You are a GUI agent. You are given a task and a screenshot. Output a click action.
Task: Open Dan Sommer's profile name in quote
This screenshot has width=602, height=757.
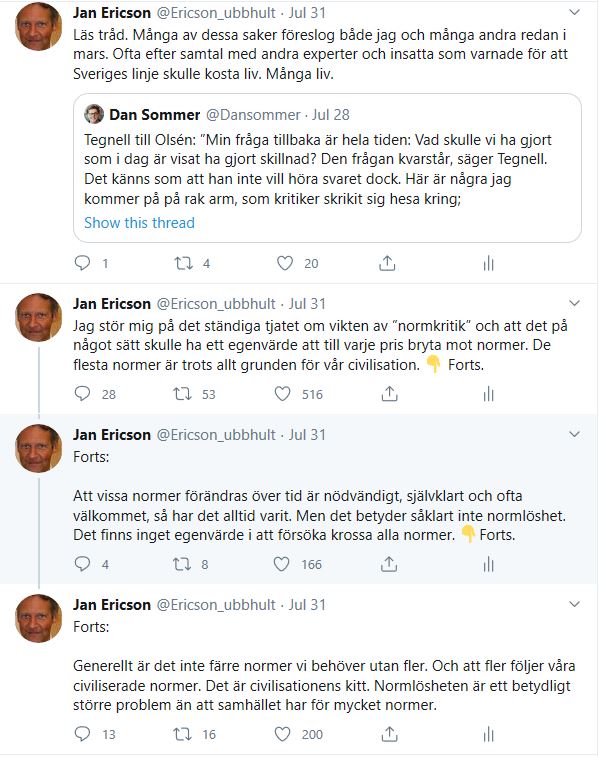154,115
